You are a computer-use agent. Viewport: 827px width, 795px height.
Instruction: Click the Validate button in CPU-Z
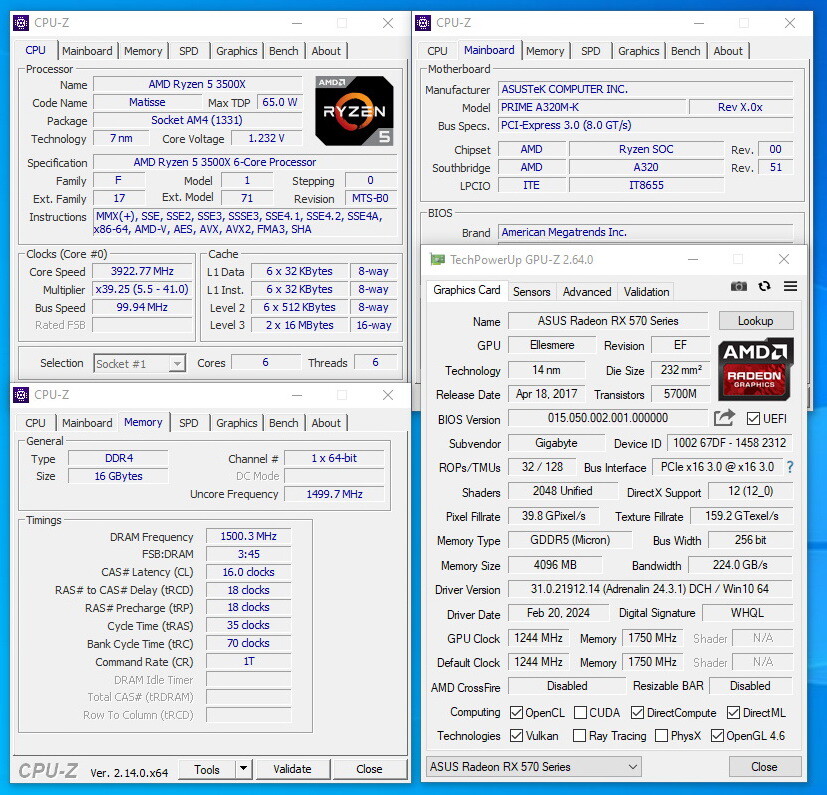[292, 769]
